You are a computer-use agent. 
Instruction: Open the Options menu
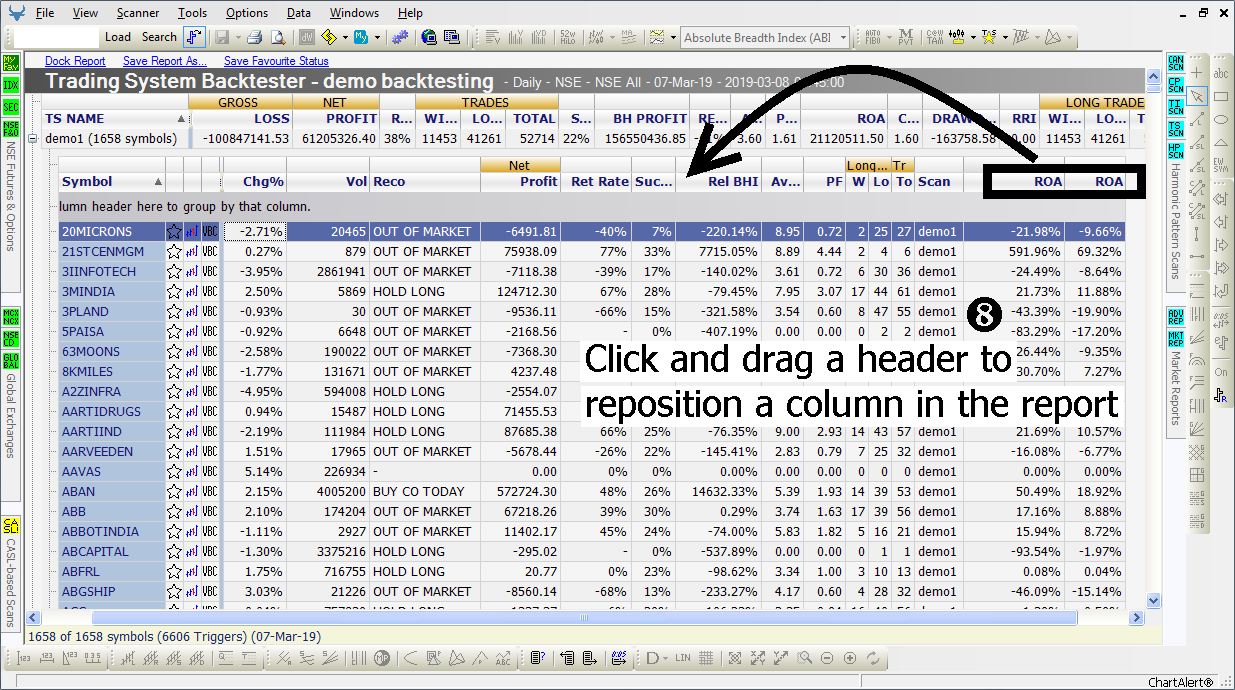[x=246, y=13]
